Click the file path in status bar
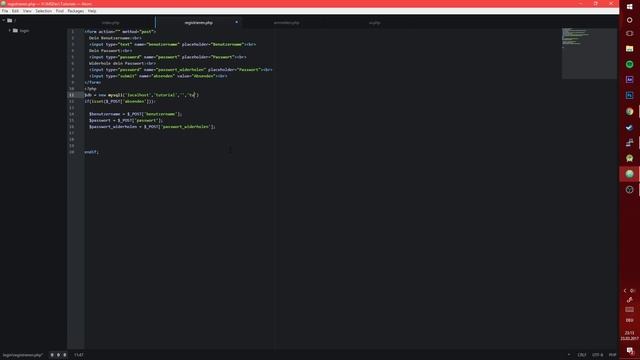This screenshot has width=640, height=360. pyautogui.click(x=22, y=355)
